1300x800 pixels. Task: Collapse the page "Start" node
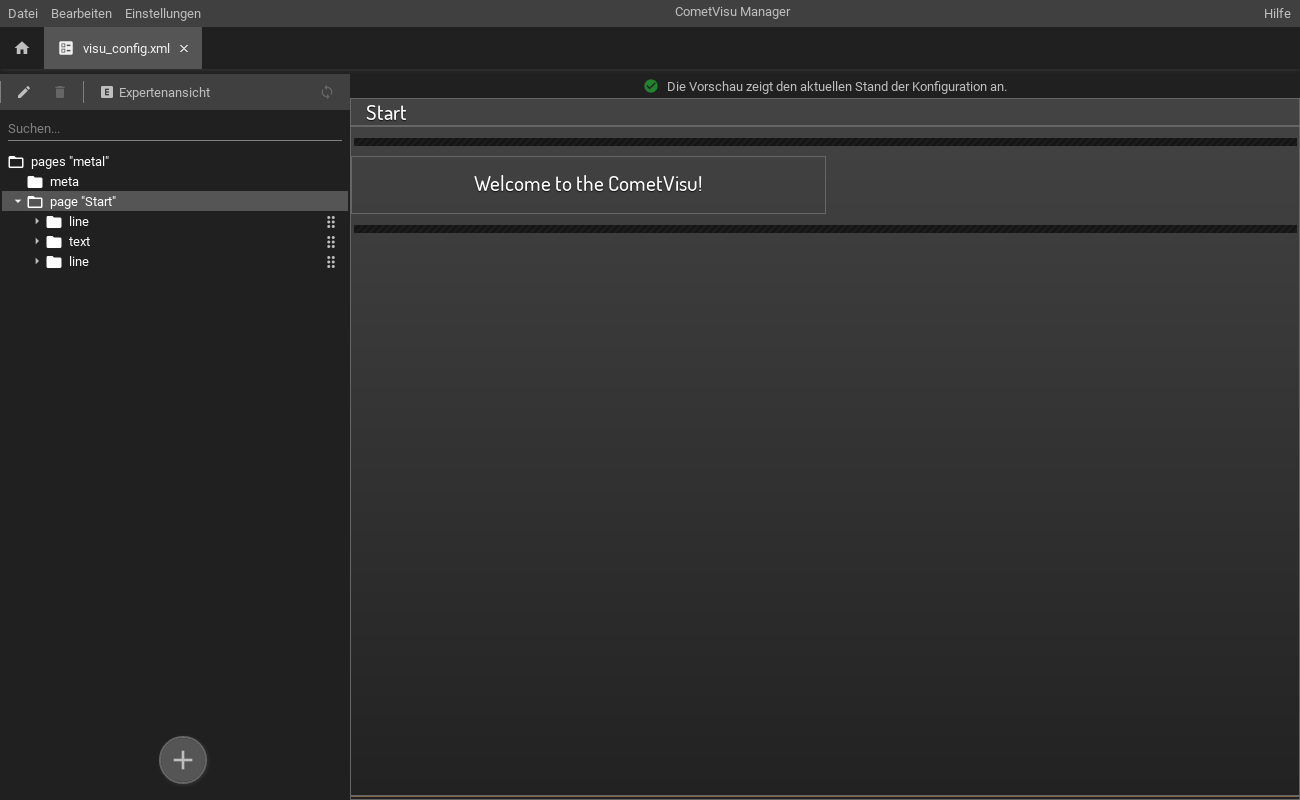tap(18, 201)
